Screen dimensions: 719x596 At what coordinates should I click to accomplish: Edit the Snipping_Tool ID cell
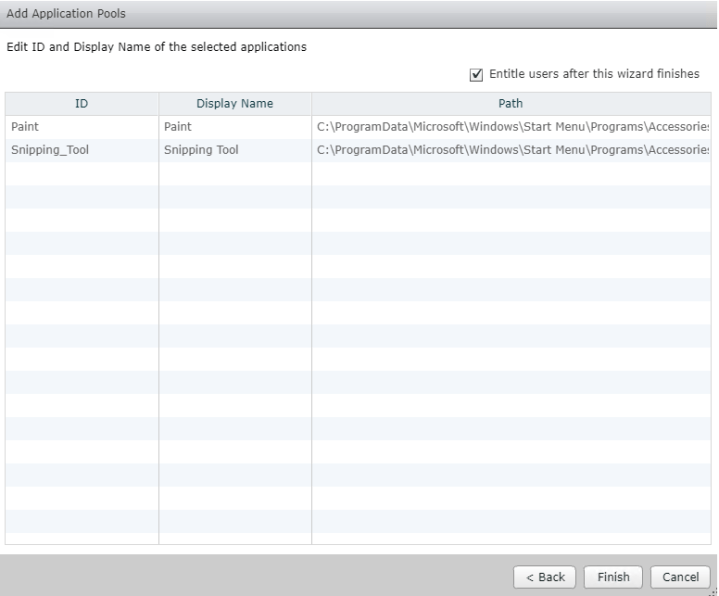click(x=81, y=150)
